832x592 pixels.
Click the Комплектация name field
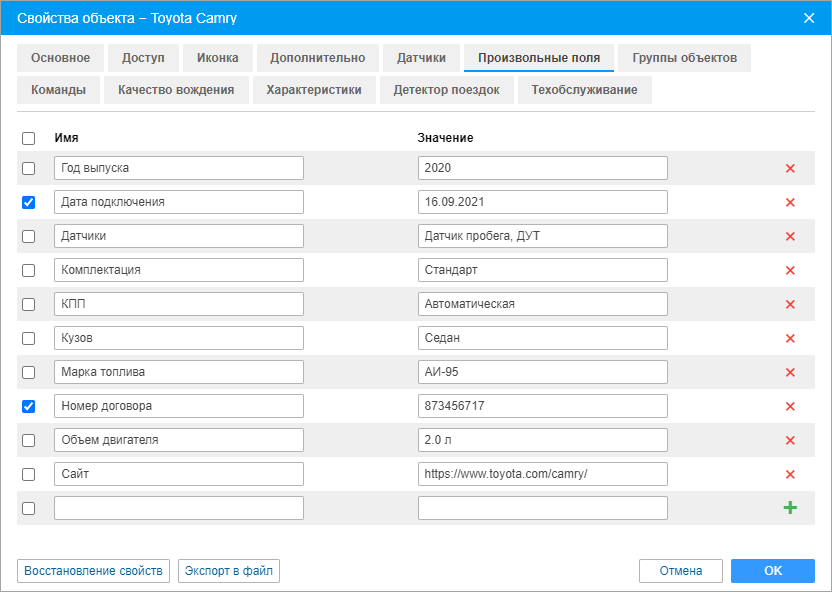click(x=179, y=270)
